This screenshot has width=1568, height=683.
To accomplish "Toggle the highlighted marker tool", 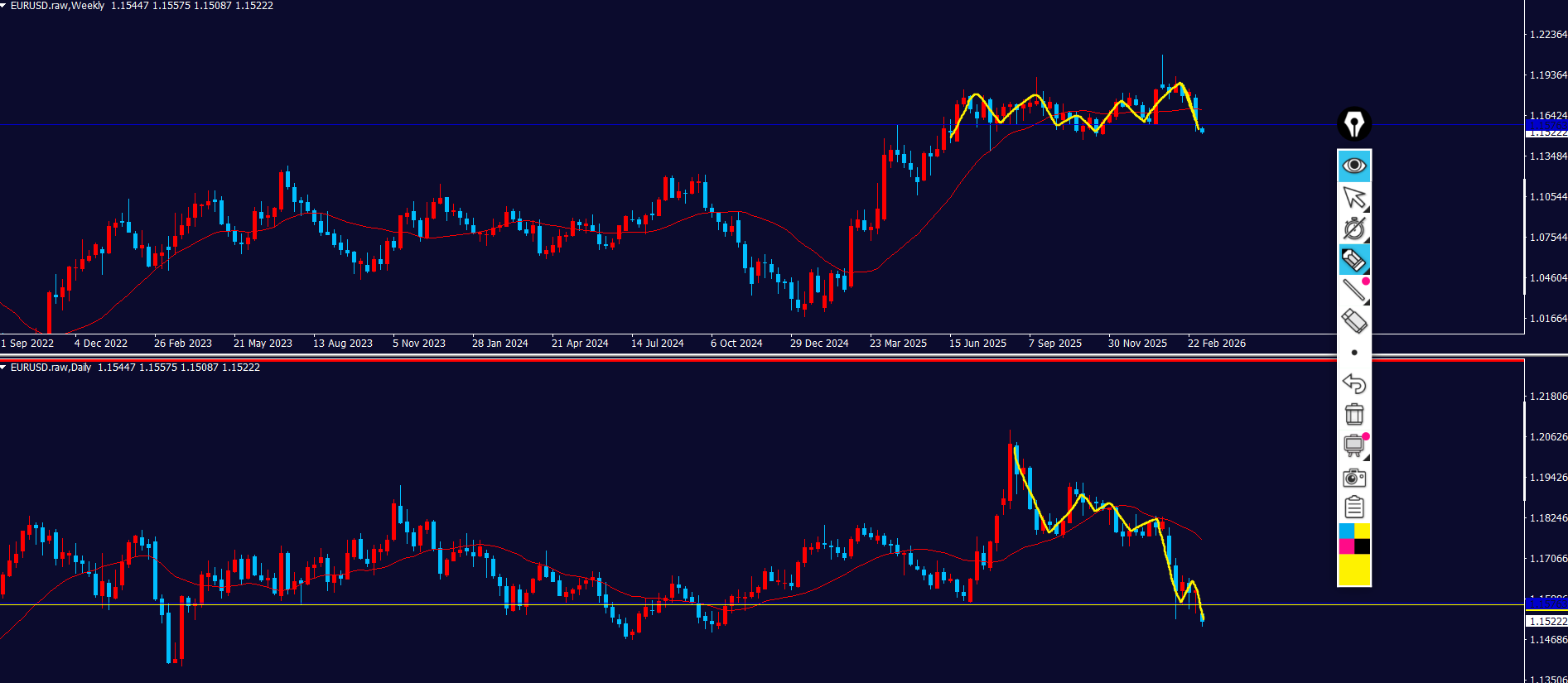I will (x=1353, y=260).
